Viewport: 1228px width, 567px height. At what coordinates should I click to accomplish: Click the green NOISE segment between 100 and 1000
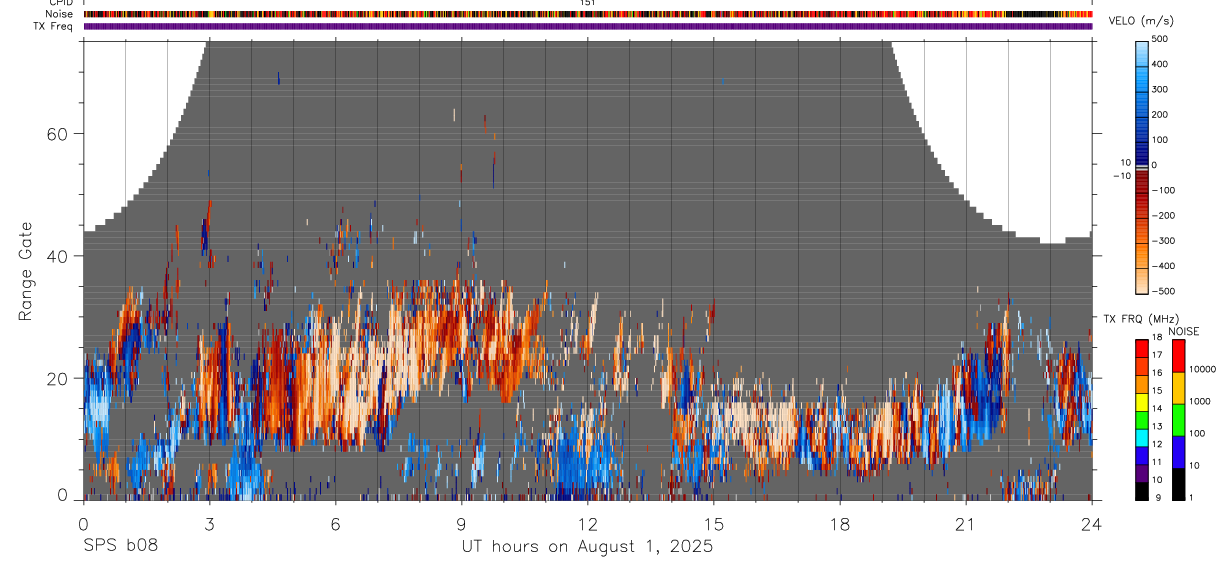tap(1177, 419)
